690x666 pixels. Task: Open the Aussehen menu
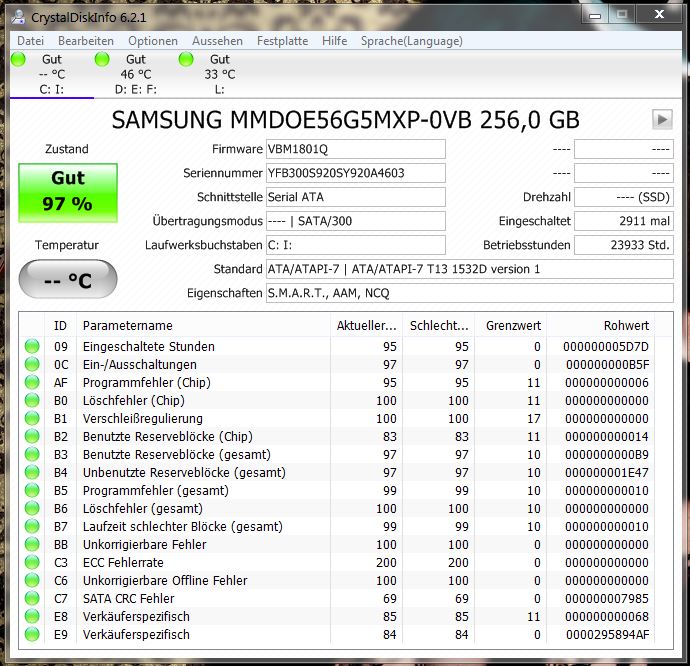217,41
